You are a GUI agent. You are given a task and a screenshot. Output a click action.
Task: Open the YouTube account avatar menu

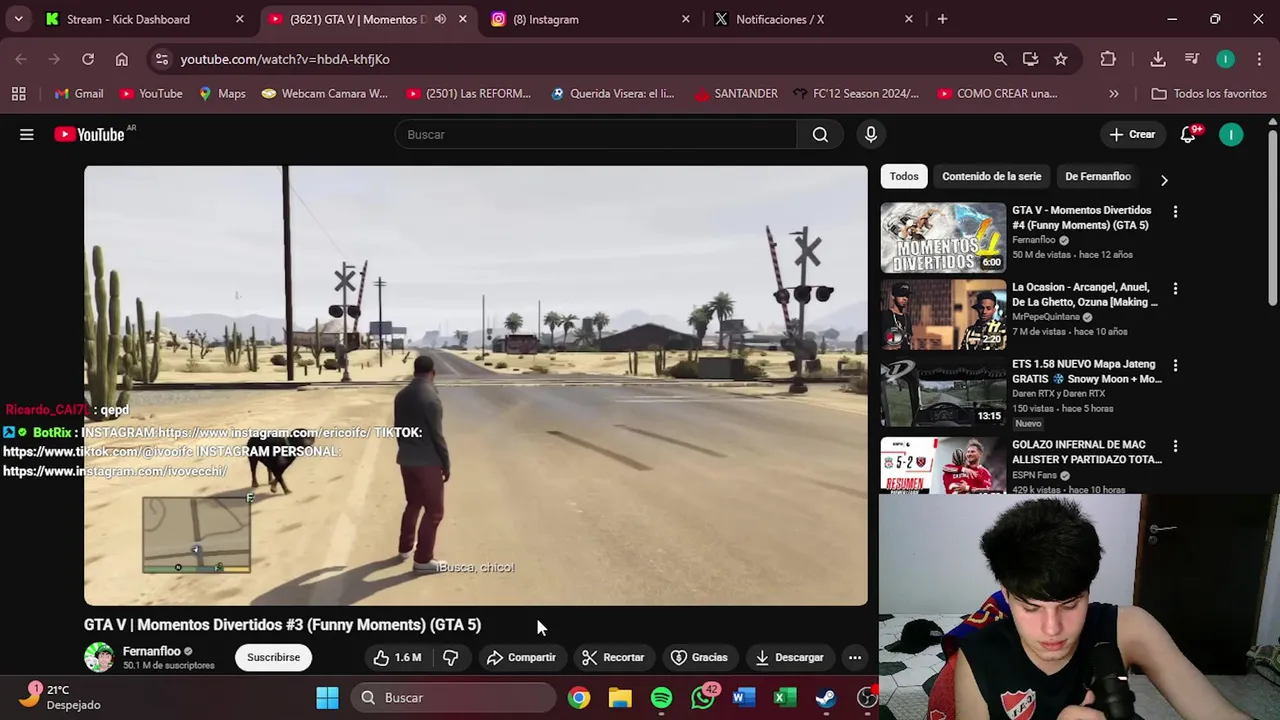tap(1231, 134)
